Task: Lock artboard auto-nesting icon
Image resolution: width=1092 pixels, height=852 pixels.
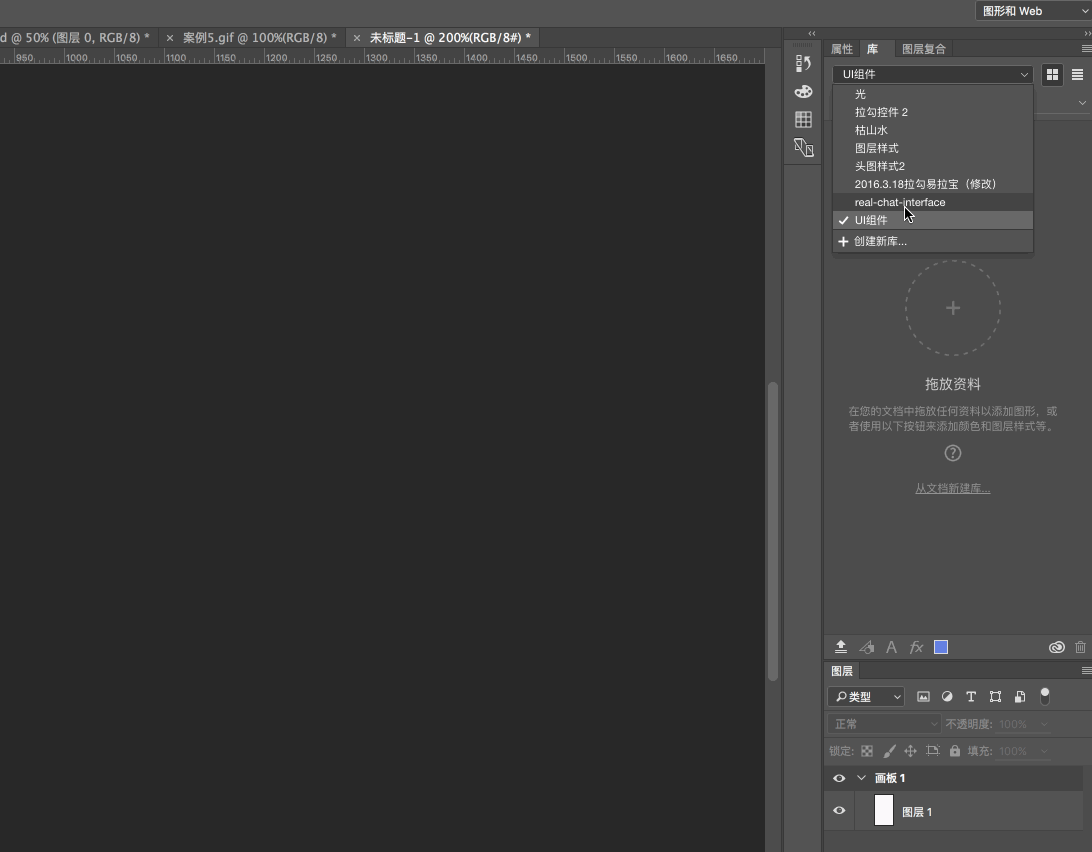Action: point(933,751)
